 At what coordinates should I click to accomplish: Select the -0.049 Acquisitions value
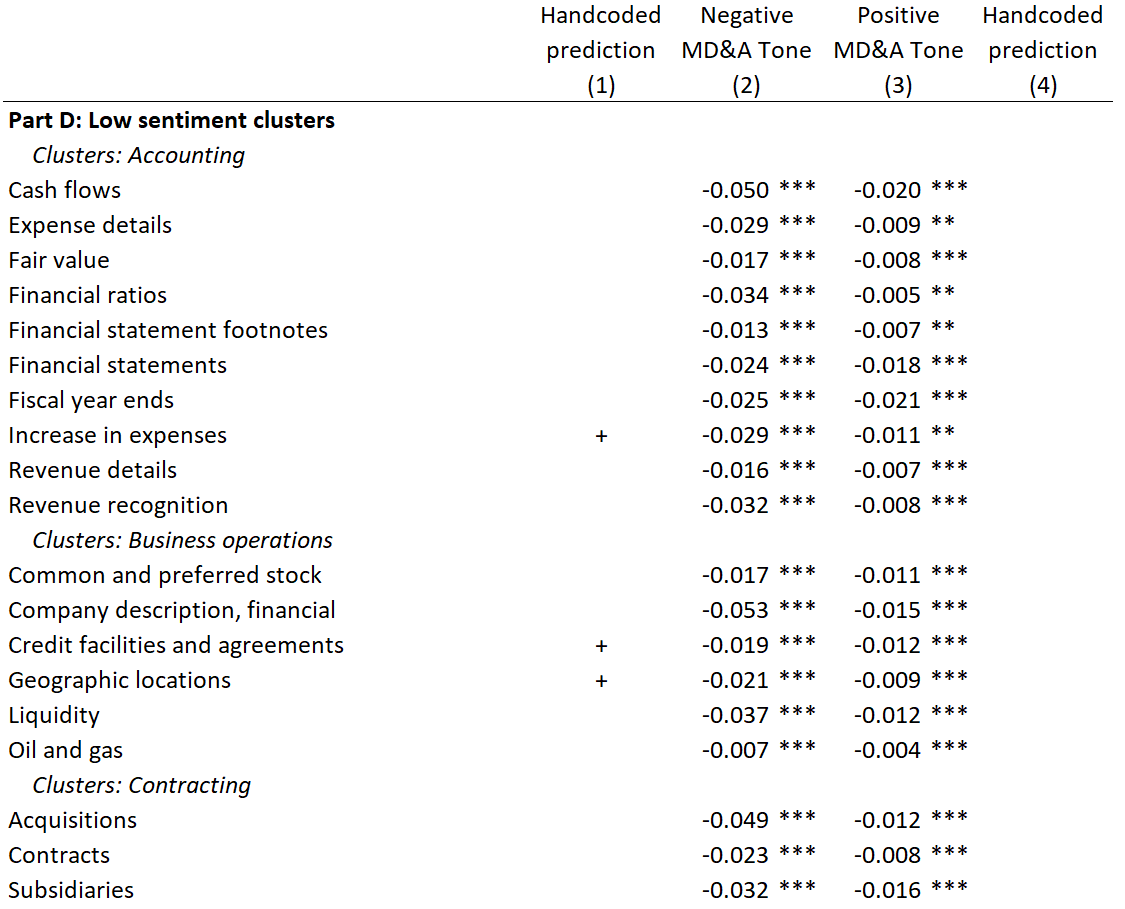pos(735,820)
